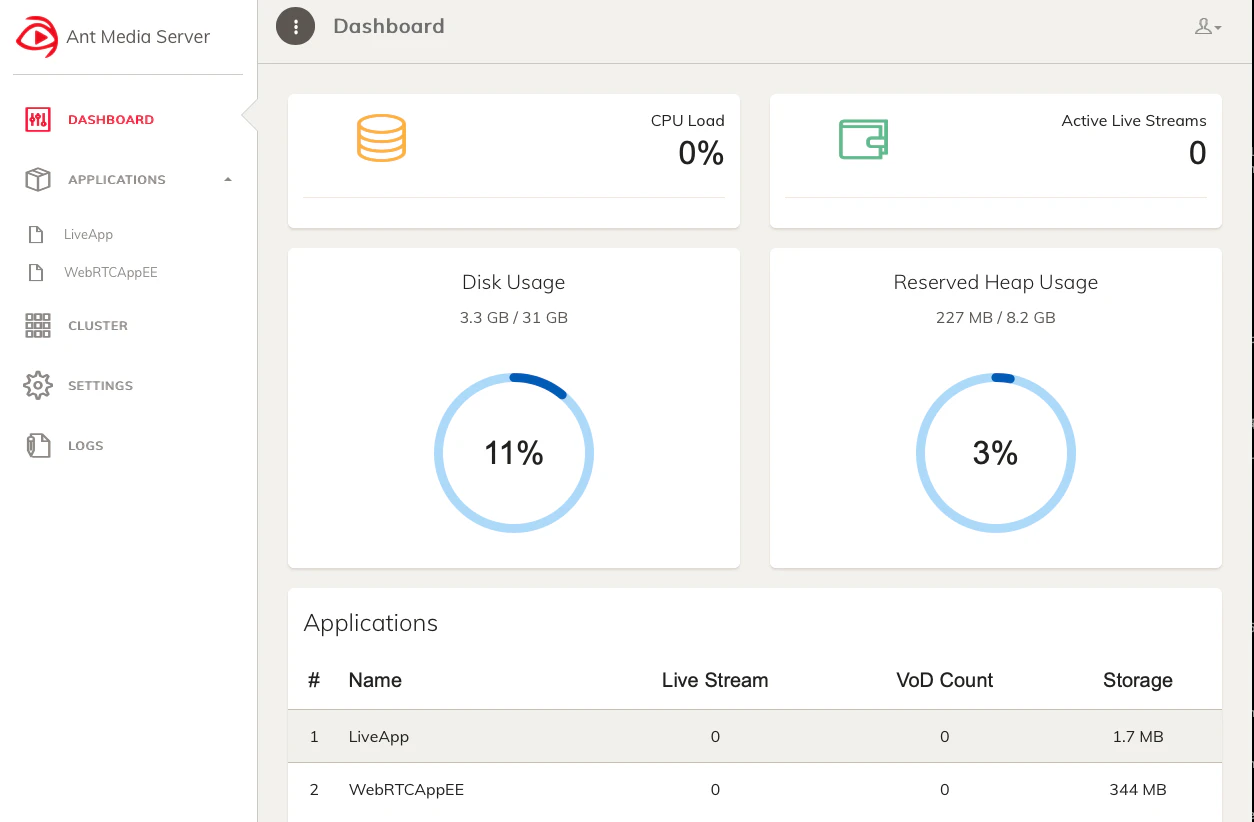Click the 227 MB / 8.2 GB text
1254x822 pixels.
click(996, 318)
